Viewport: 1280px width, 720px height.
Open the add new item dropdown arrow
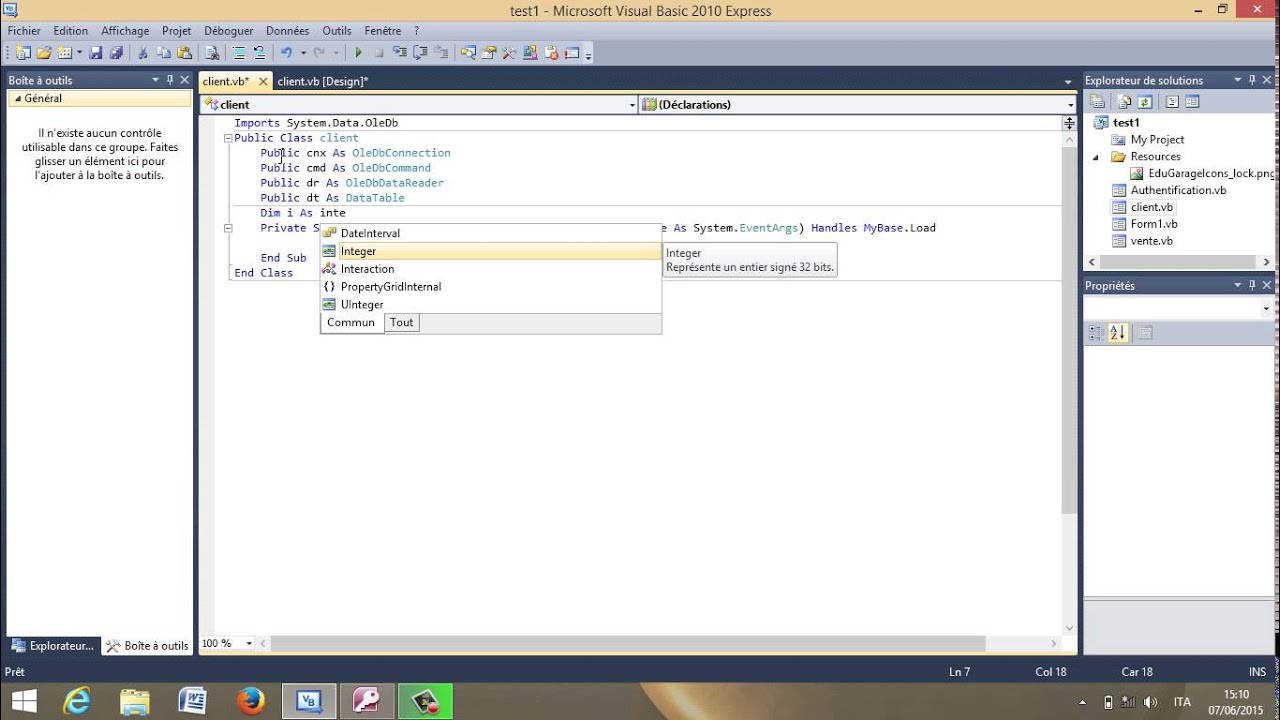pos(79,53)
